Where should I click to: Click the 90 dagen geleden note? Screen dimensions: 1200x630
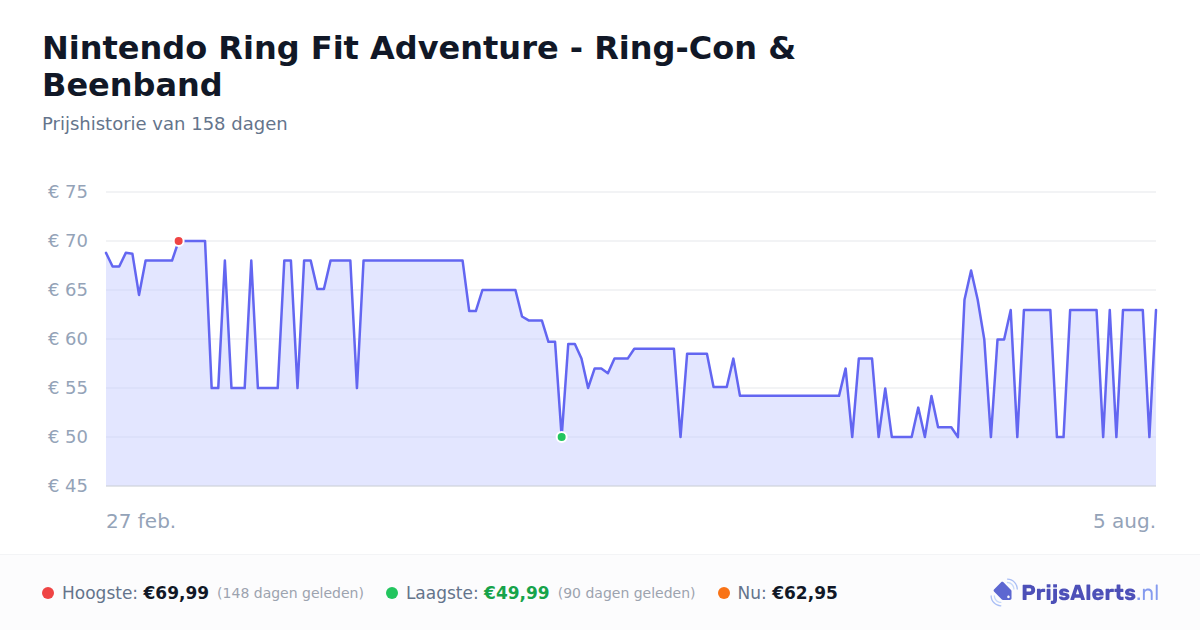626,593
